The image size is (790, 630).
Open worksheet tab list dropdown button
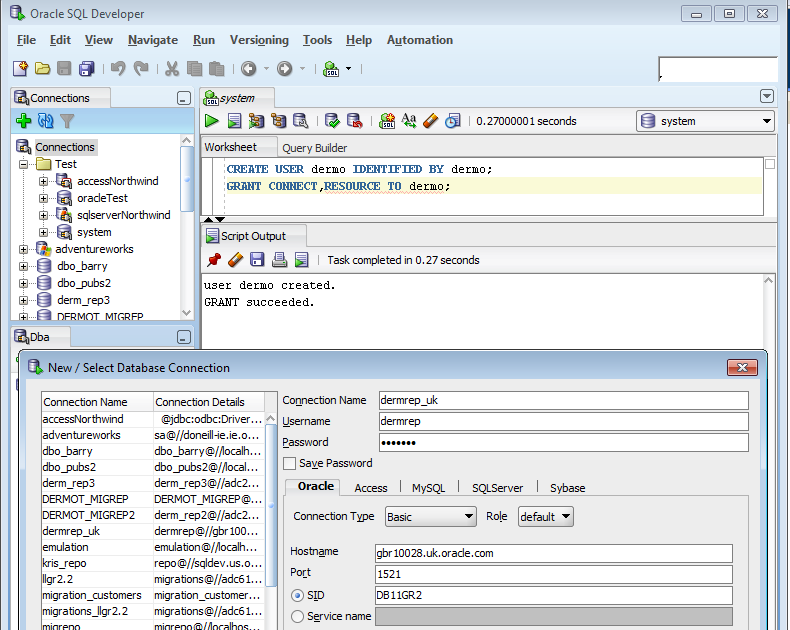click(766, 96)
